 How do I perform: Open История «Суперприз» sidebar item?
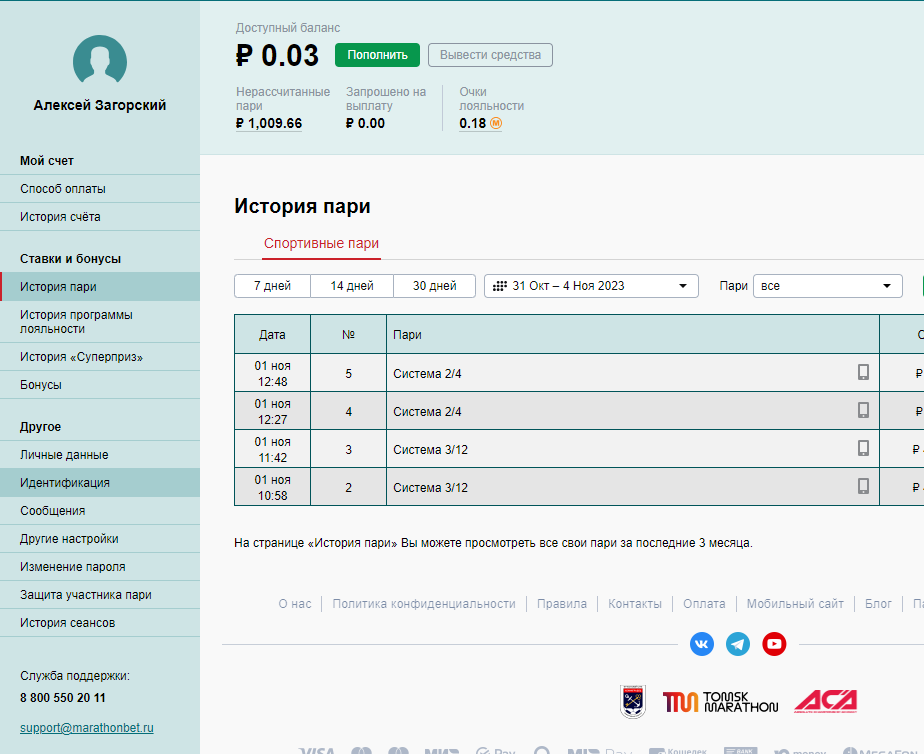click(100, 356)
